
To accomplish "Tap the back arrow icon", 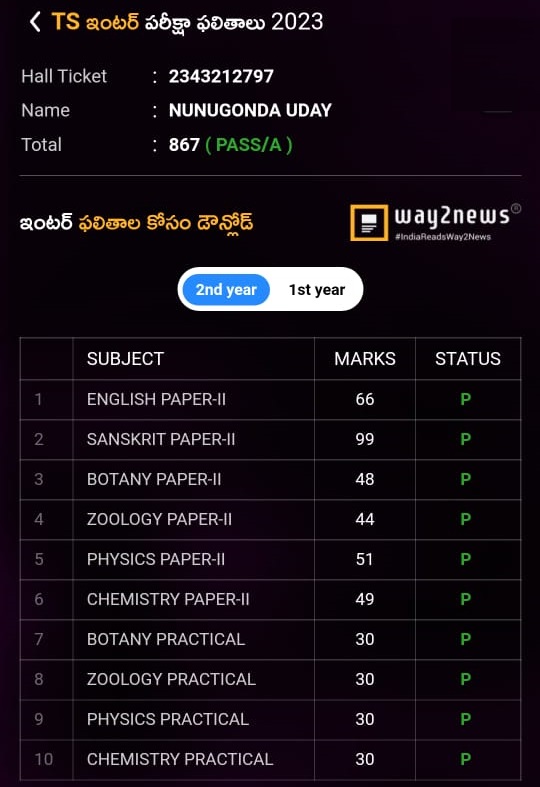I will click(35, 22).
